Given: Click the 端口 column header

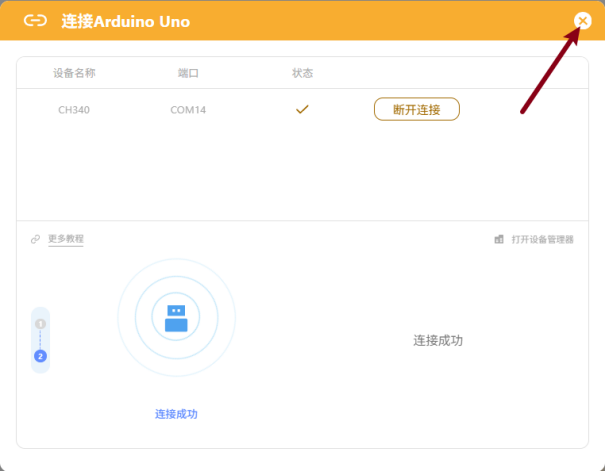Looking at the screenshot, I should point(188,73).
